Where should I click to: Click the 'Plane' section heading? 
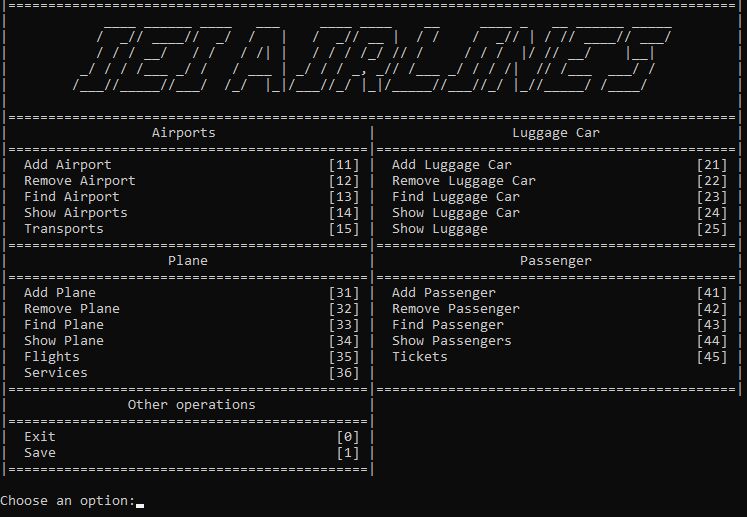(188, 261)
